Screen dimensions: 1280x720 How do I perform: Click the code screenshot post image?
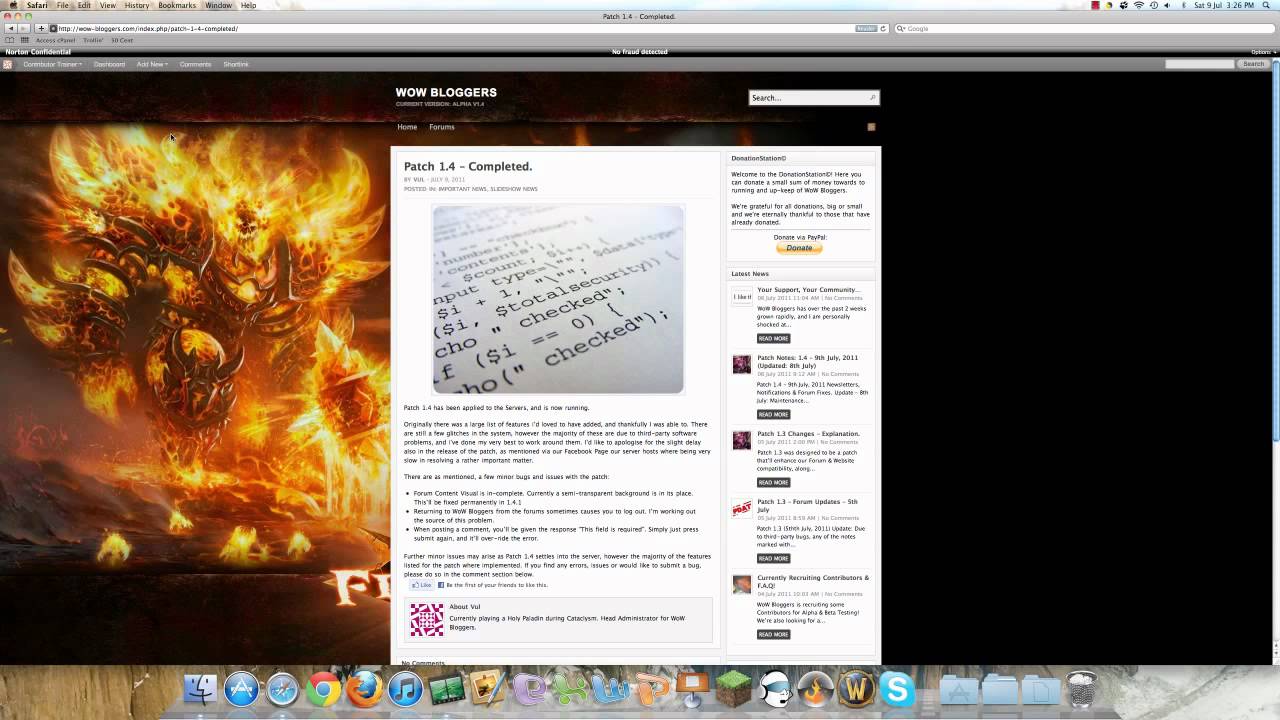point(558,299)
